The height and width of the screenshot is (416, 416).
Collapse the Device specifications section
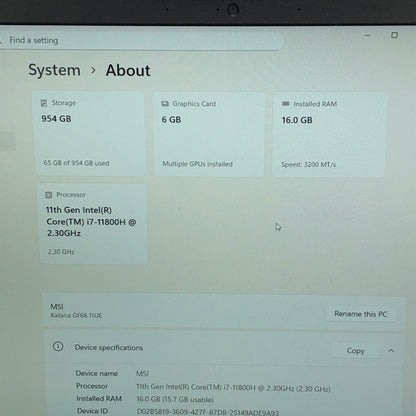point(391,350)
